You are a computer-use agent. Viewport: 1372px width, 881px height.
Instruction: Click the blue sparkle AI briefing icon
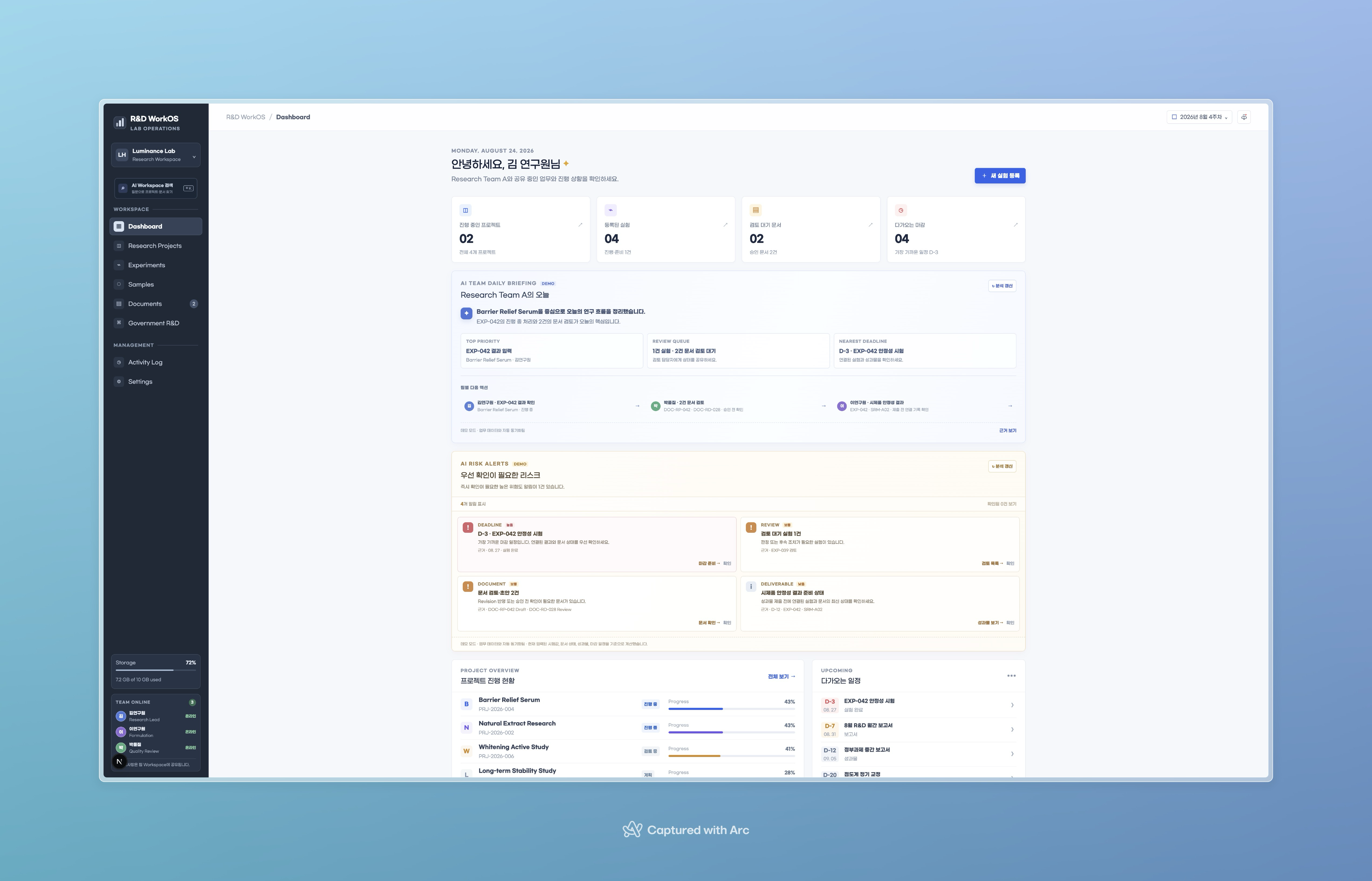point(467,313)
